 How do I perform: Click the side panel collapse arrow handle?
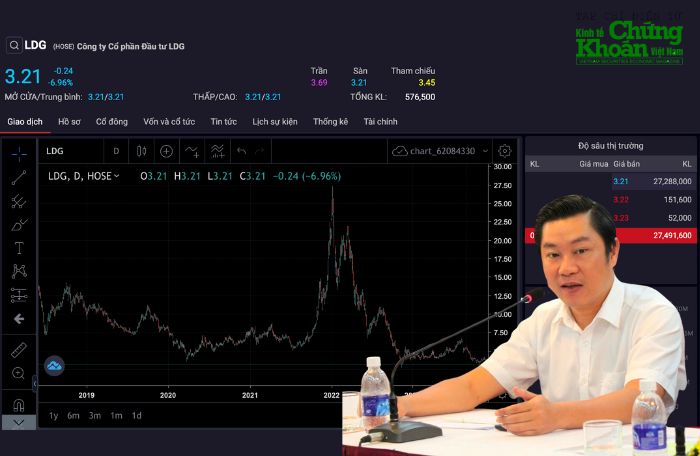35,383
